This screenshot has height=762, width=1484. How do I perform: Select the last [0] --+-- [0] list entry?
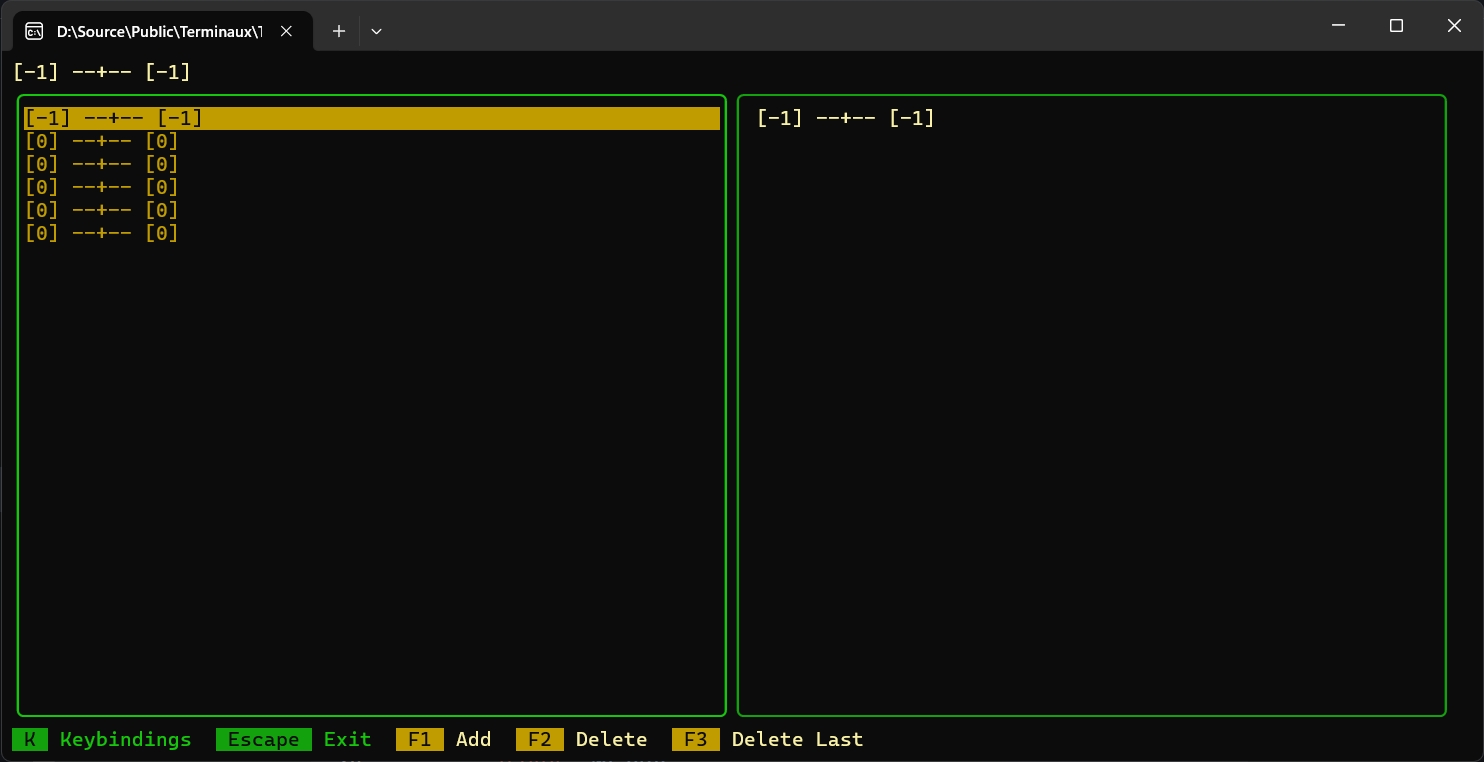click(102, 233)
